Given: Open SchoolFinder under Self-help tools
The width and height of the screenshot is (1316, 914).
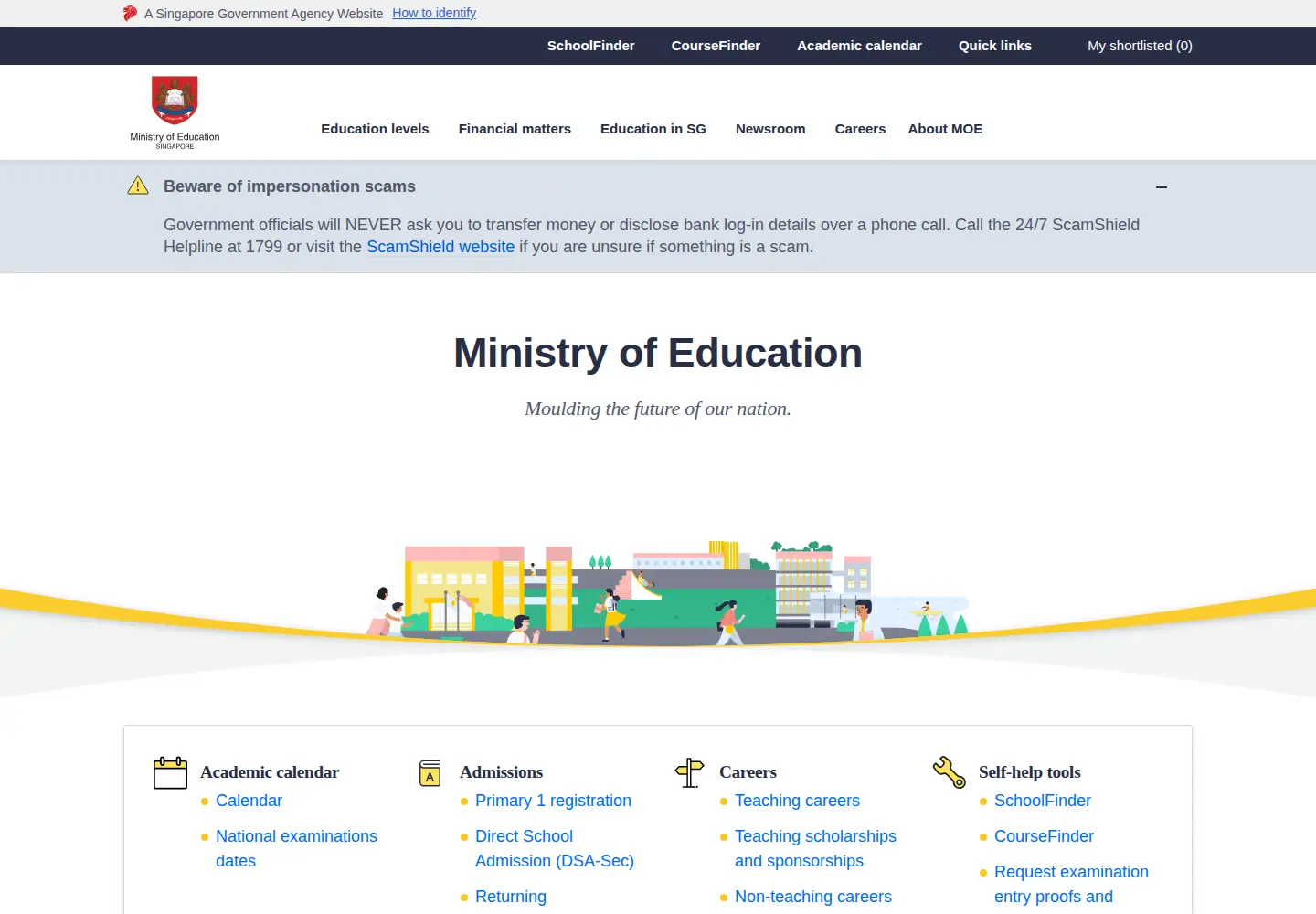Looking at the screenshot, I should click(x=1043, y=801).
